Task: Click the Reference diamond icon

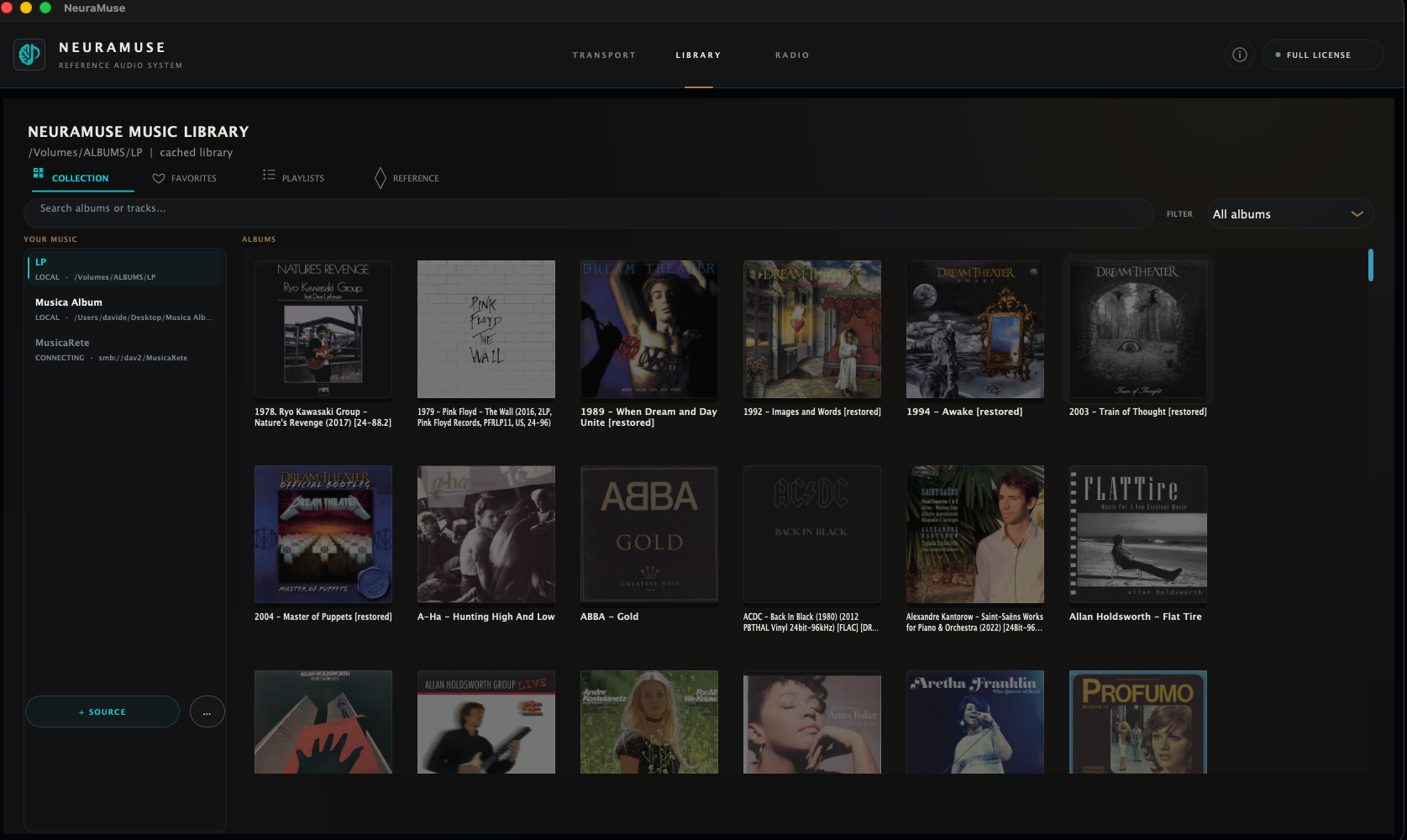Action: tap(381, 178)
